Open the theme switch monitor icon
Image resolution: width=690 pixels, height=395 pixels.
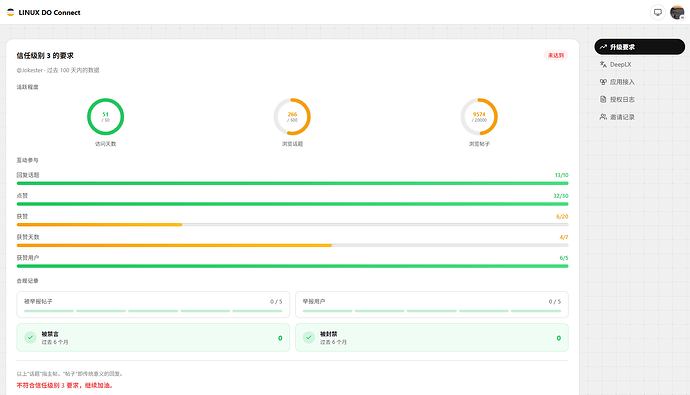click(x=657, y=12)
